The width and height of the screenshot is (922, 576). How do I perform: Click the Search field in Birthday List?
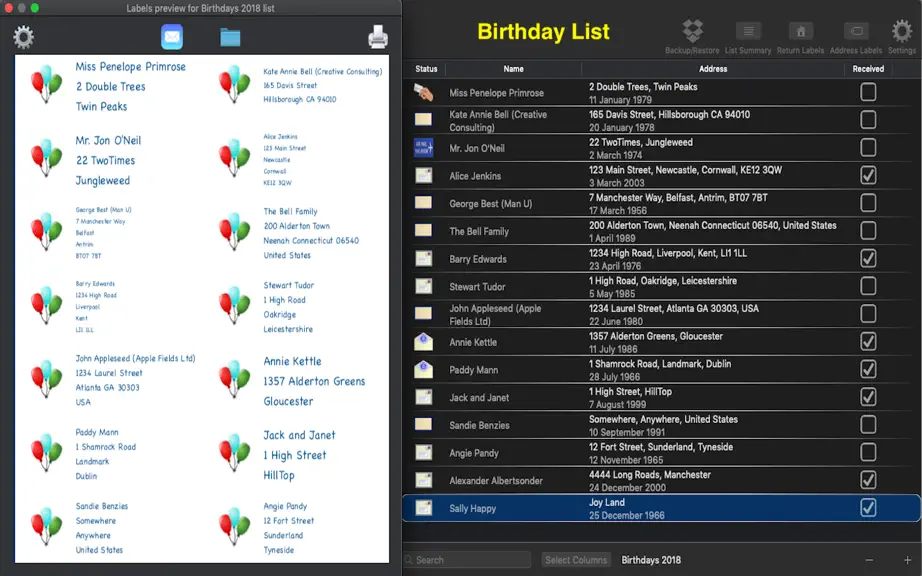pyautogui.click(x=467, y=560)
